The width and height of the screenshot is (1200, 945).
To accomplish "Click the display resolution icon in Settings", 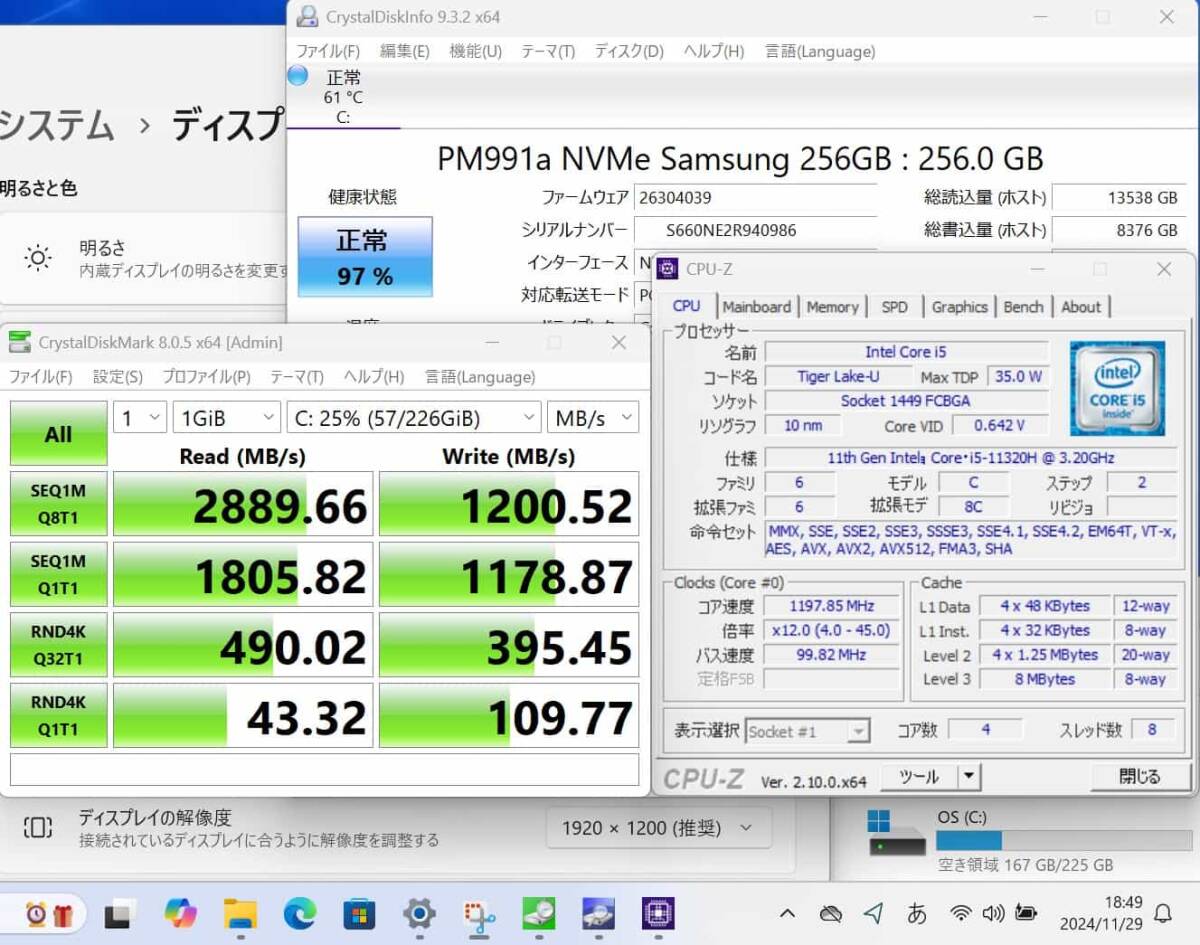I will click(x=37, y=828).
